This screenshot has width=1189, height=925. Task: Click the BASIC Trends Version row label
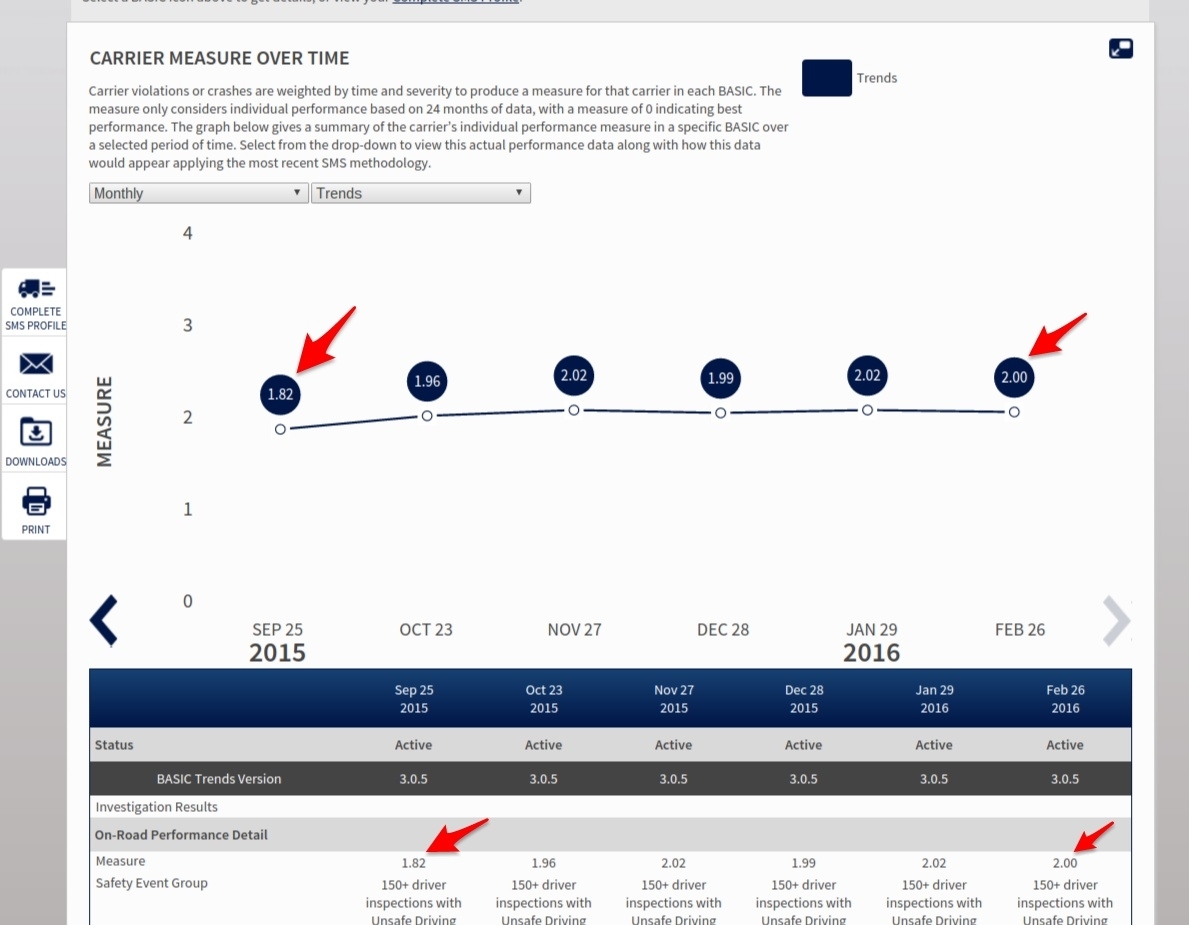[x=219, y=778]
